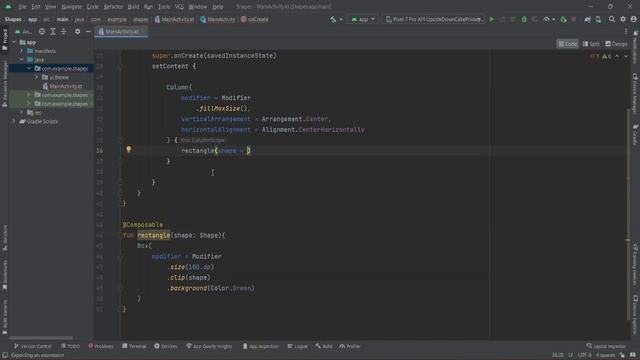Image resolution: width=640 pixels, height=360 pixels.
Task: Open the Pixel 7 Pro device dropdown
Action: [434, 19]
